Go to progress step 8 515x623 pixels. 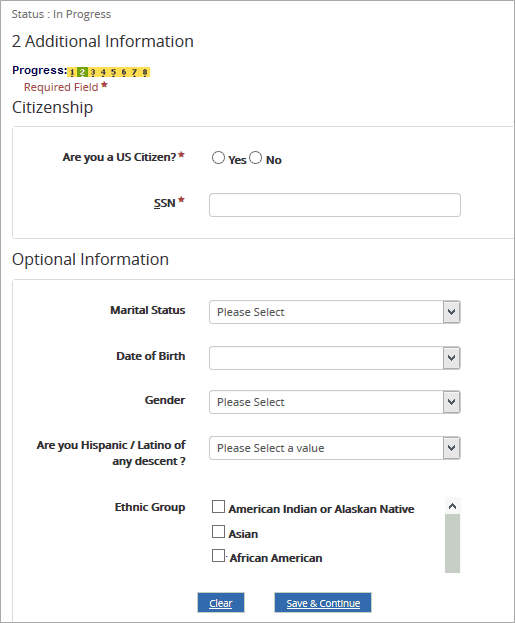(145, 72)
